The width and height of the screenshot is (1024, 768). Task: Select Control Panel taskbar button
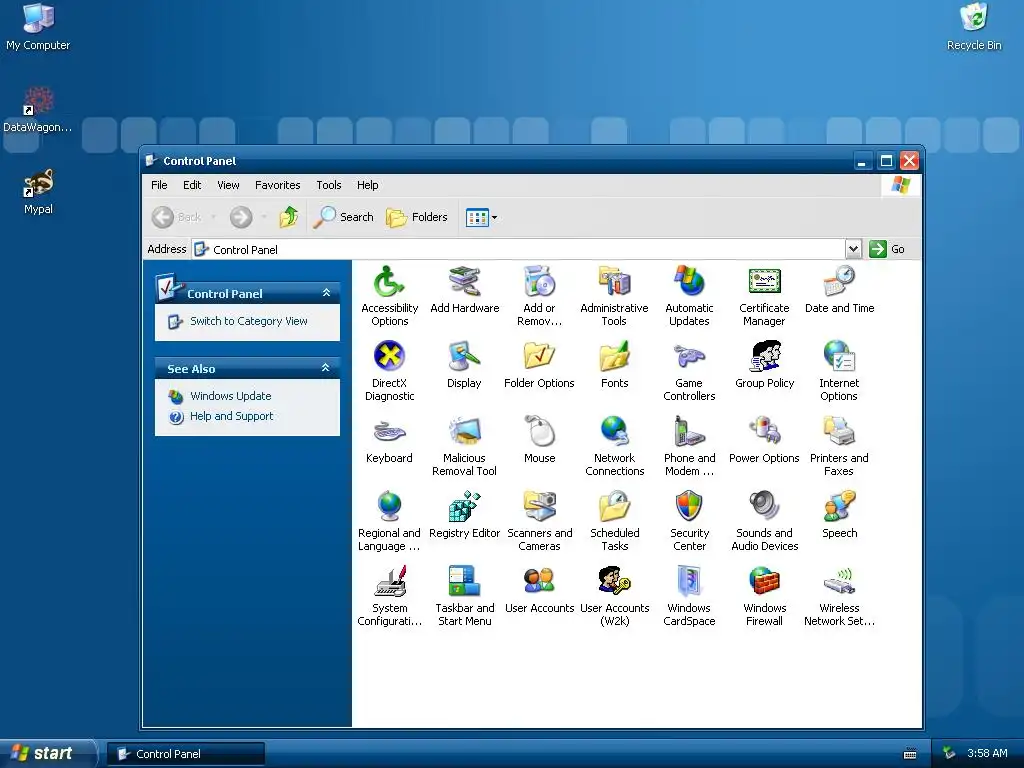click(186, 754)
